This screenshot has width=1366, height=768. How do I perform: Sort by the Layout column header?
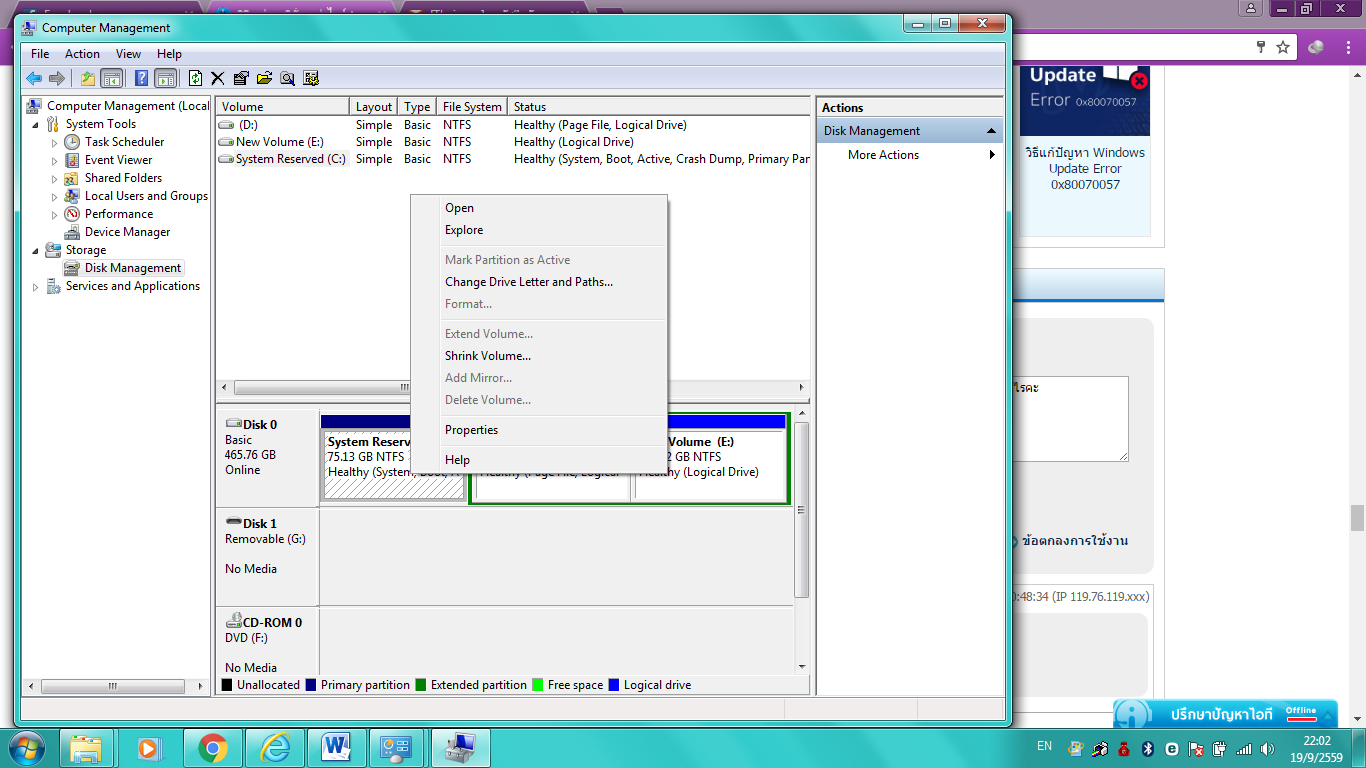(x=374, y=107)
